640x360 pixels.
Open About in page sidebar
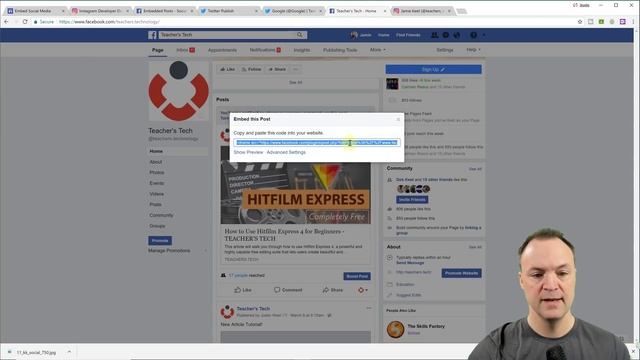click(x=156, y=162)
